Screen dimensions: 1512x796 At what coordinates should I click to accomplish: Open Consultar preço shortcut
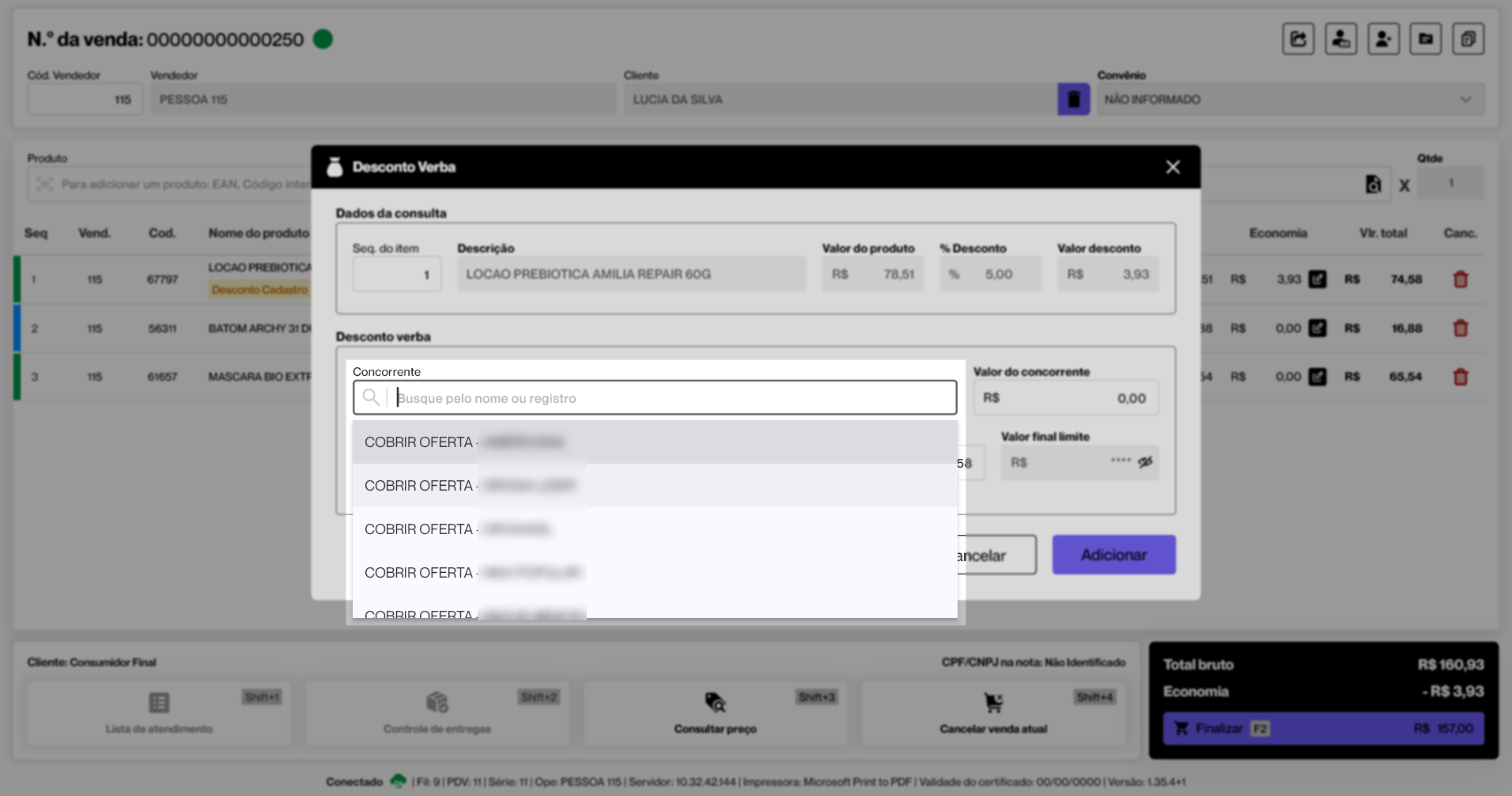pyautogui.click(x=715, y=712)
